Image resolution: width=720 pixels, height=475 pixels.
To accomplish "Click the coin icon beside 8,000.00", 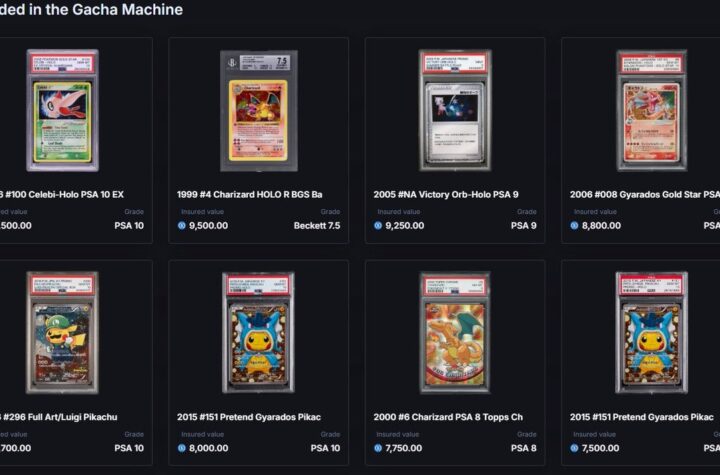I will (x=181, y=448).
